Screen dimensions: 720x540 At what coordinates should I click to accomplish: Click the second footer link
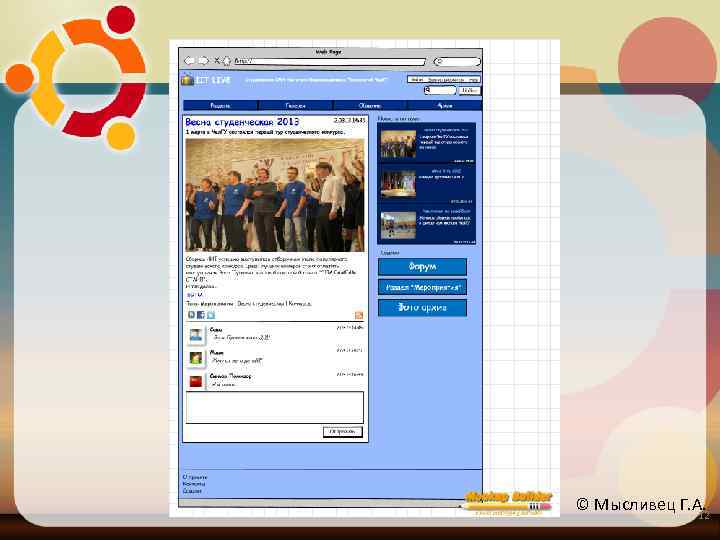194,484
